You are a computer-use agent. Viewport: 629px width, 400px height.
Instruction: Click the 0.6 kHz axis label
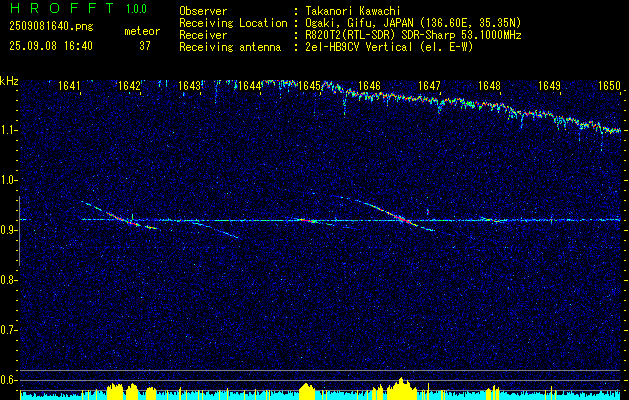click(8, 380)
